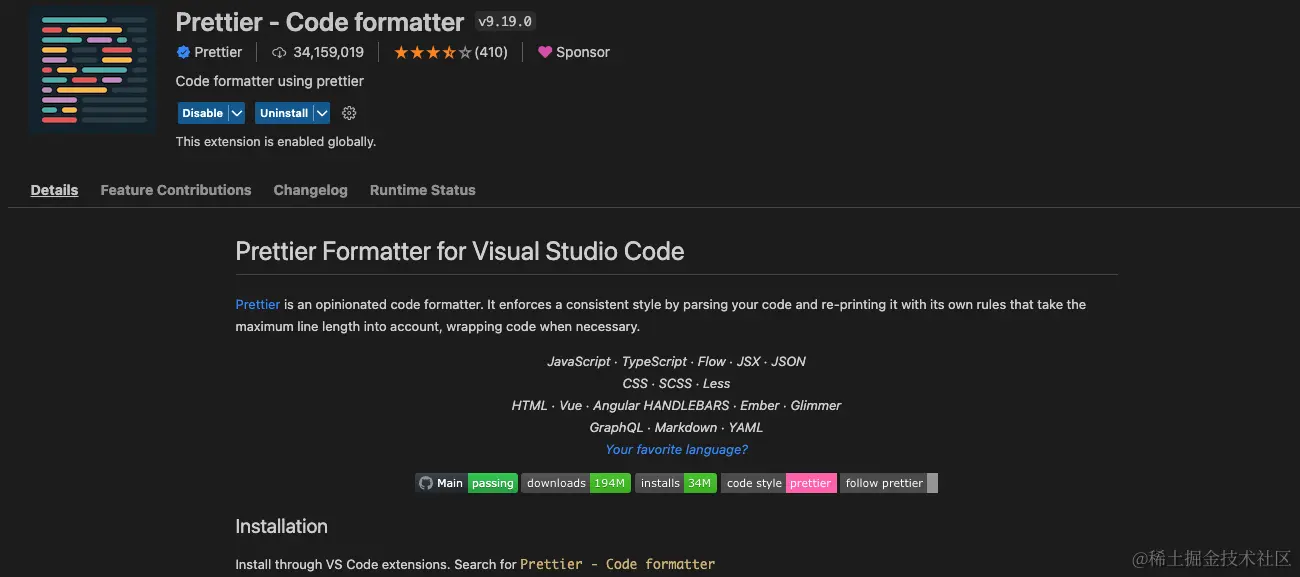Image resolution: width=1300 pixels, height=577 pixels.
Task: Open the extension settings gear menu
Action: [x=349, y=113]
